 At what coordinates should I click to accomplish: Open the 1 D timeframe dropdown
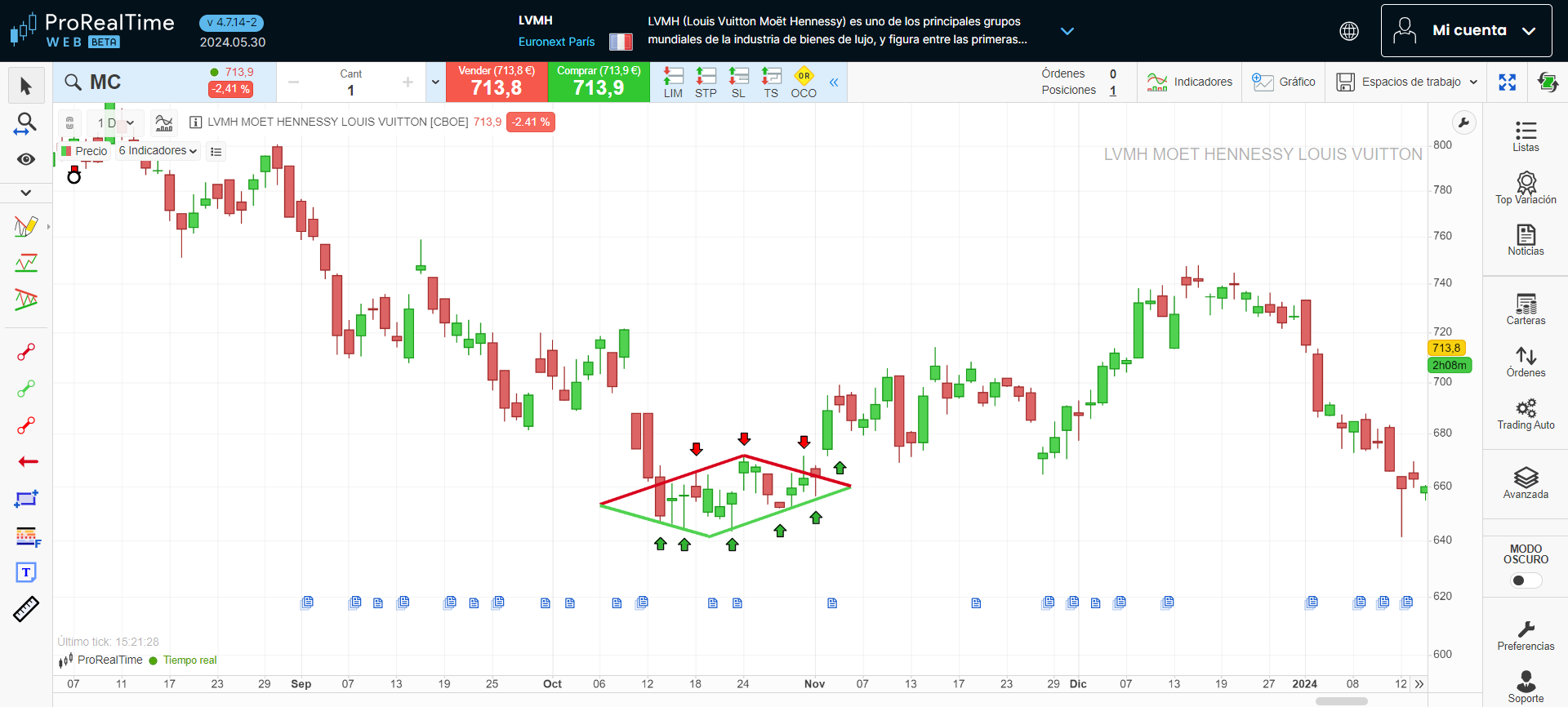(x=115, y=123)
